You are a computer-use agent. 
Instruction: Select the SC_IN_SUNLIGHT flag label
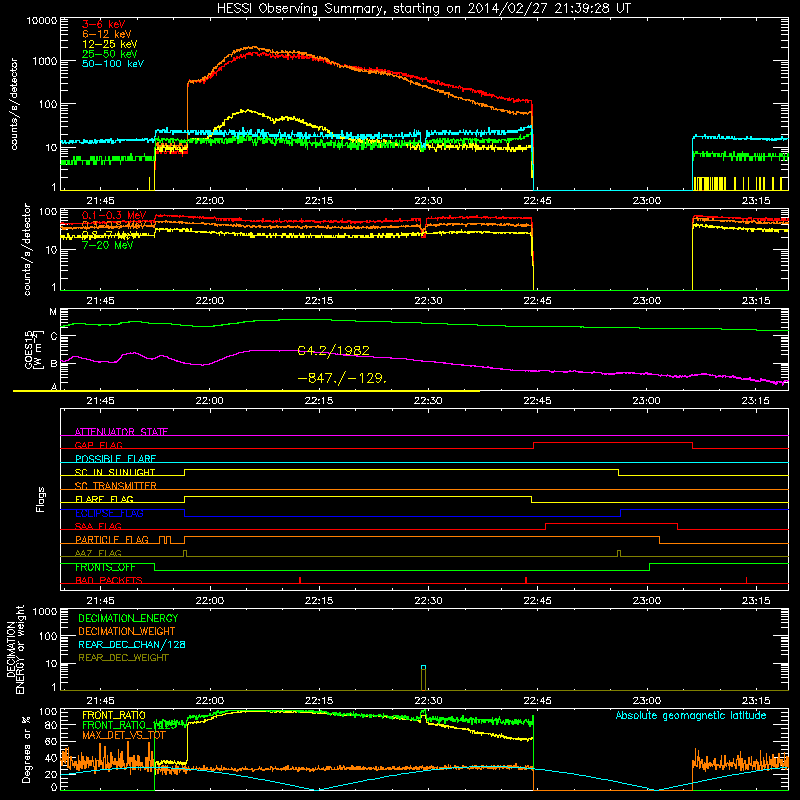click(x=115, y=472)
